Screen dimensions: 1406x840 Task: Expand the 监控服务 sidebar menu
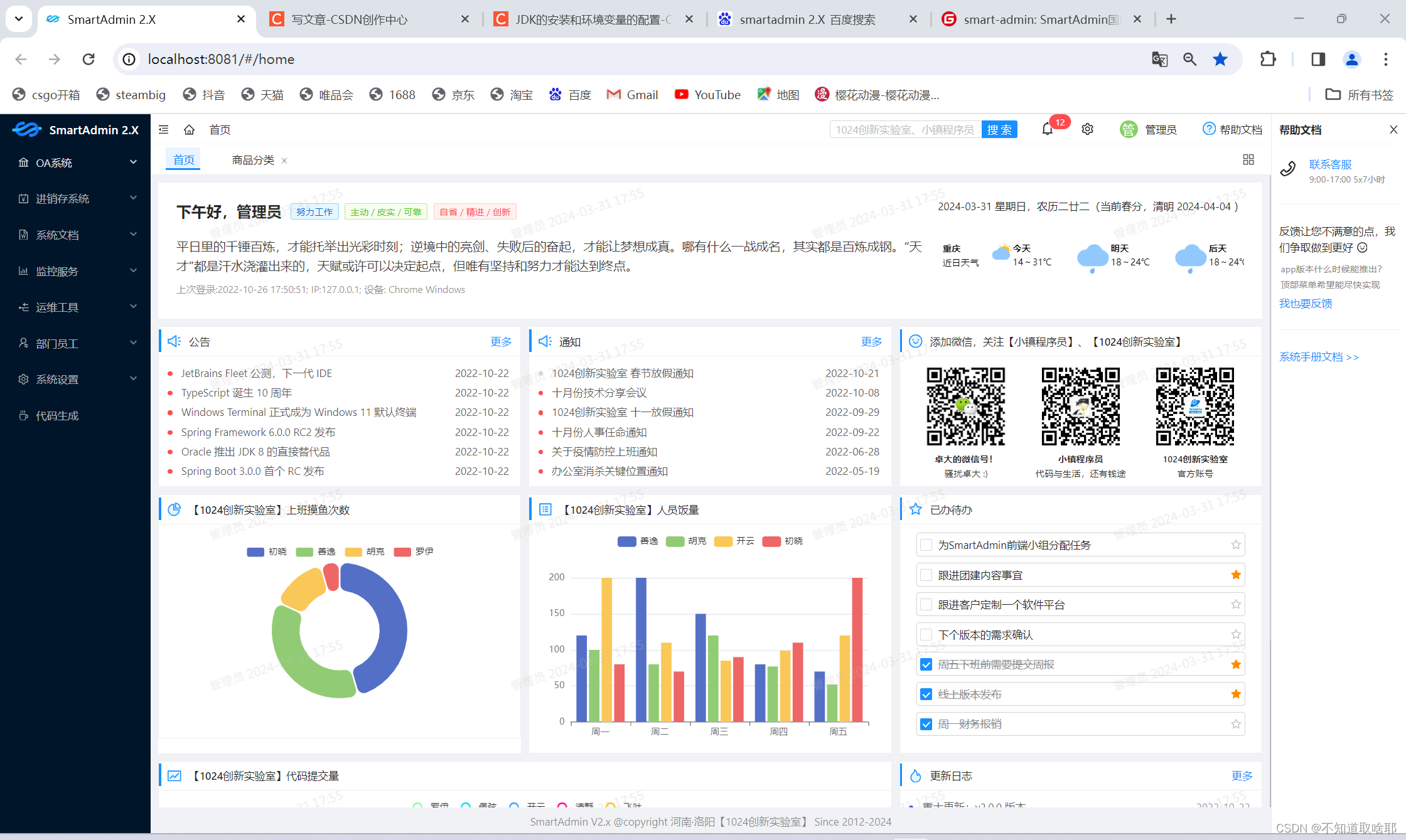click(x=75, y=271)
